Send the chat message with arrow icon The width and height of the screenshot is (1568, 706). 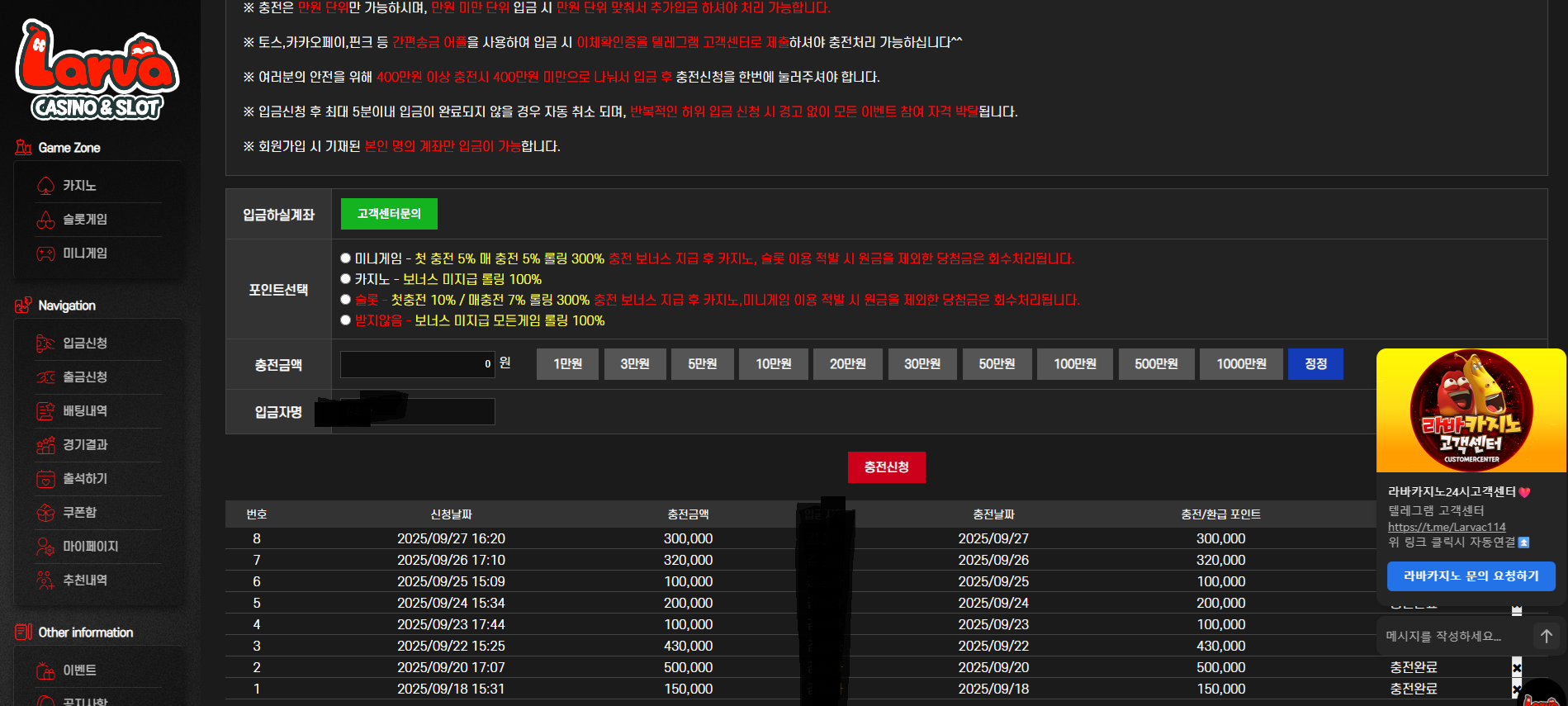pyautogui.click(x=1546, y=636)
